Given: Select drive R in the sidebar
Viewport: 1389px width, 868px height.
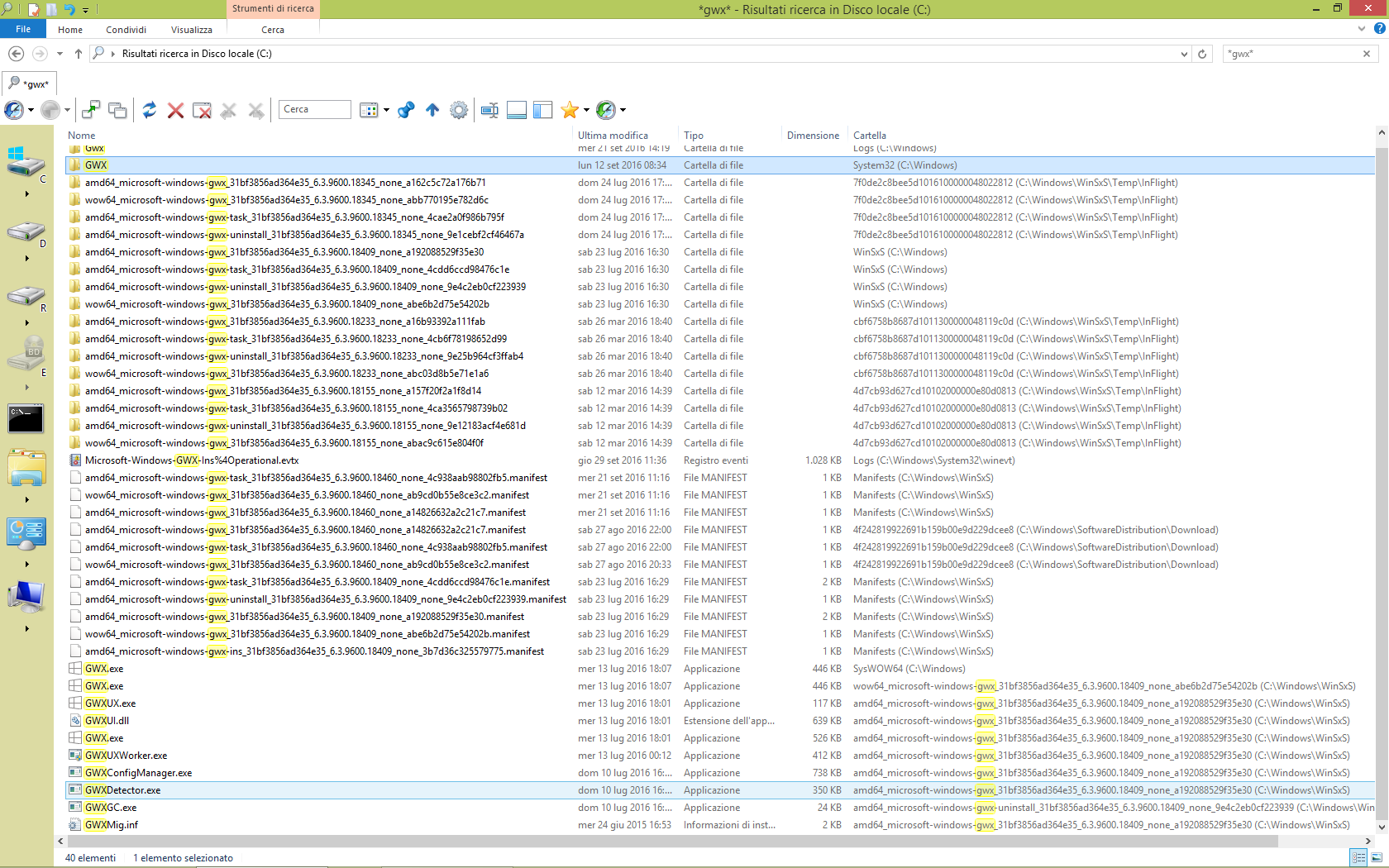Looking at the screenshot, I should (x=26, y=298).
